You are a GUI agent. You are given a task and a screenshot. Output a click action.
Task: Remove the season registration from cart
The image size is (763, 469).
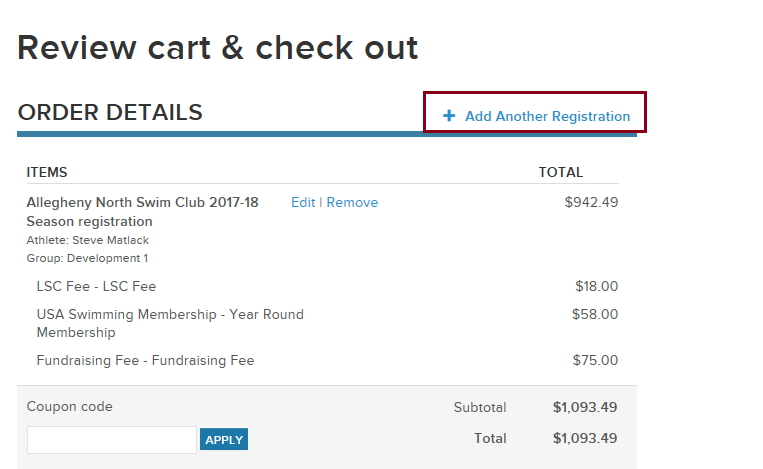[x=352, y=203]
